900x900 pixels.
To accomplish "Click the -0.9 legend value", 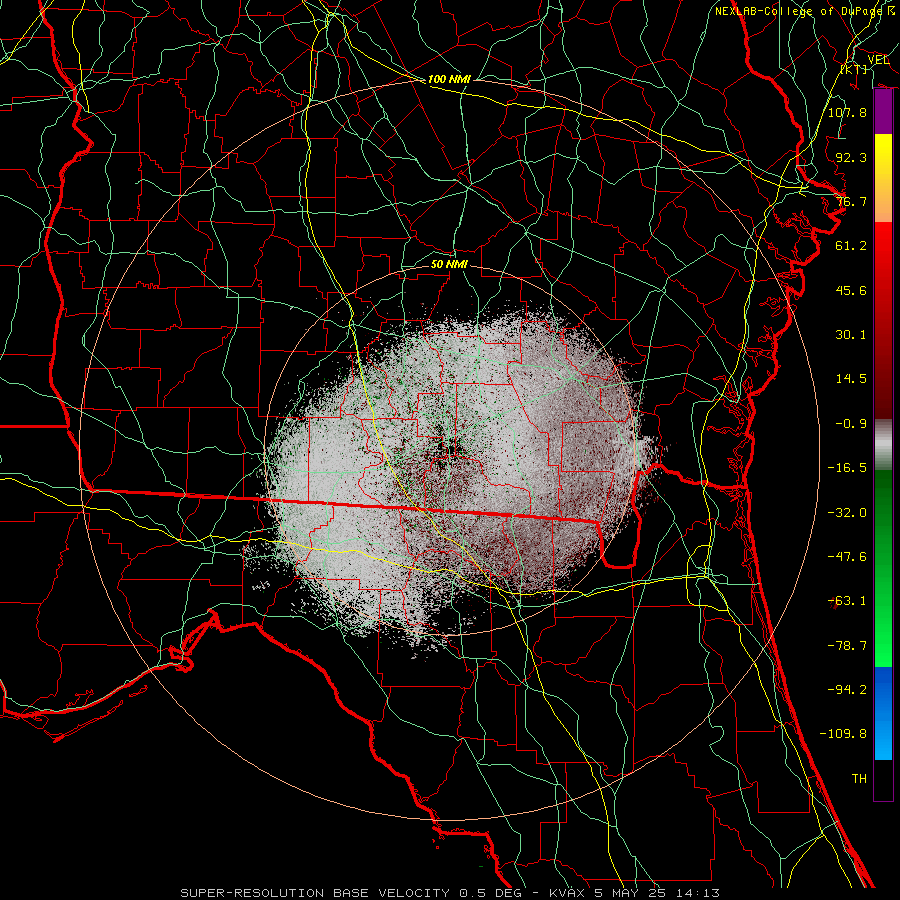I will pyautogui.click(x=851, y=424).
